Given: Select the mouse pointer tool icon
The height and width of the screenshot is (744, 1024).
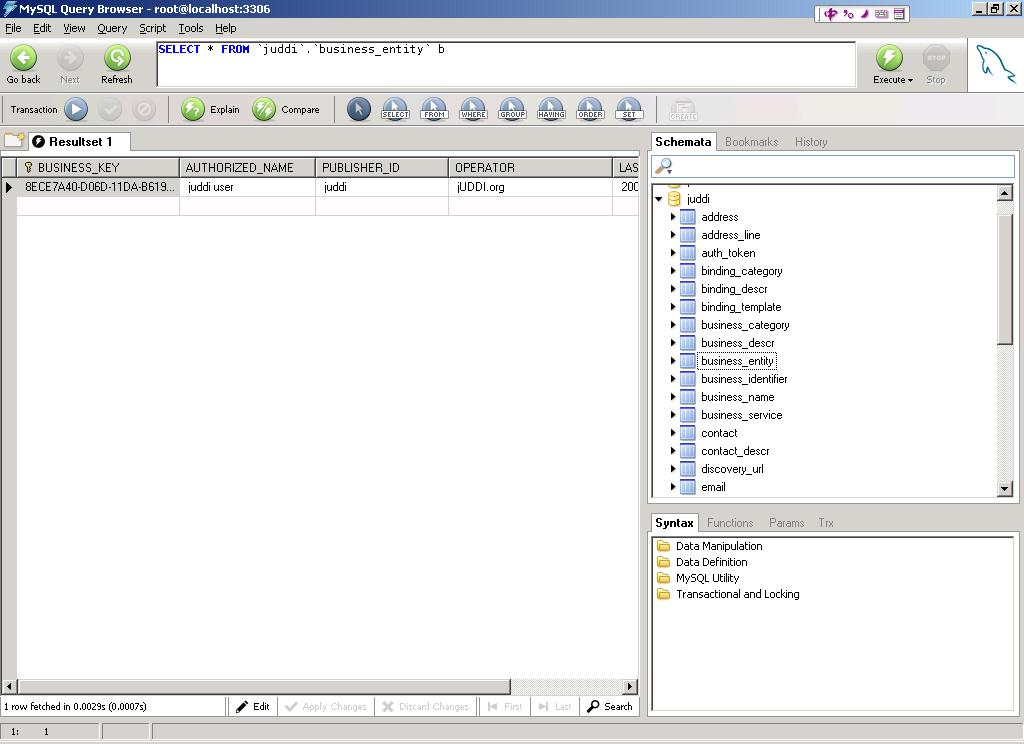Looking at the screenshot, I should coord(359,109).
